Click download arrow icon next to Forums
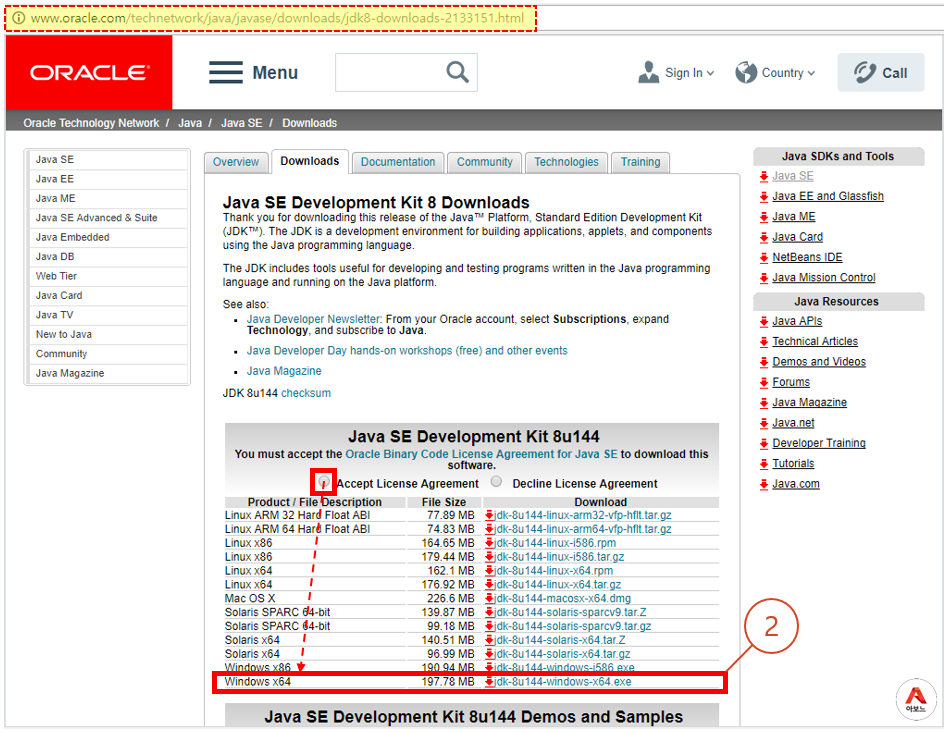949x733 pixels. click(764, 383)
